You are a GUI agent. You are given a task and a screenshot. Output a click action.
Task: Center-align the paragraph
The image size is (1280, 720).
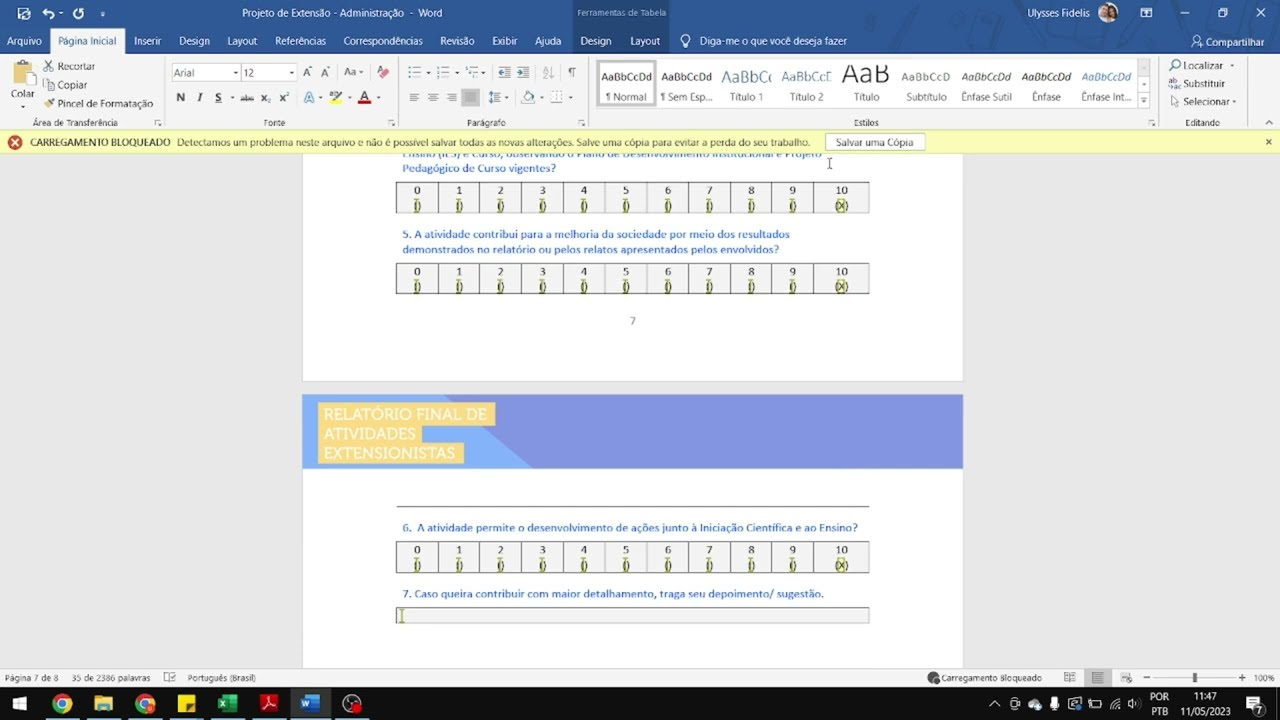click(x=433, y=97)
